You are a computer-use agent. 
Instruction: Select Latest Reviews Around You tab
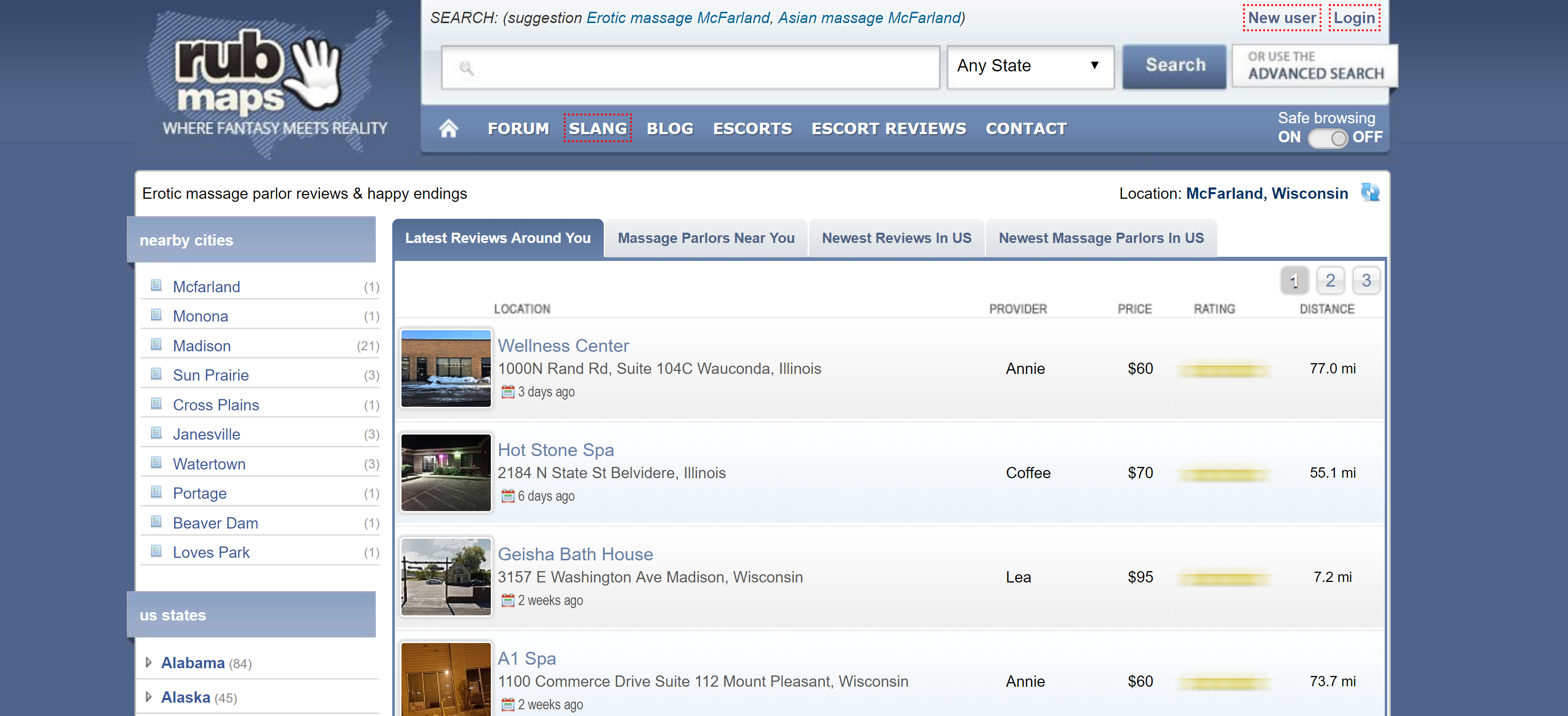click(498, 238)
